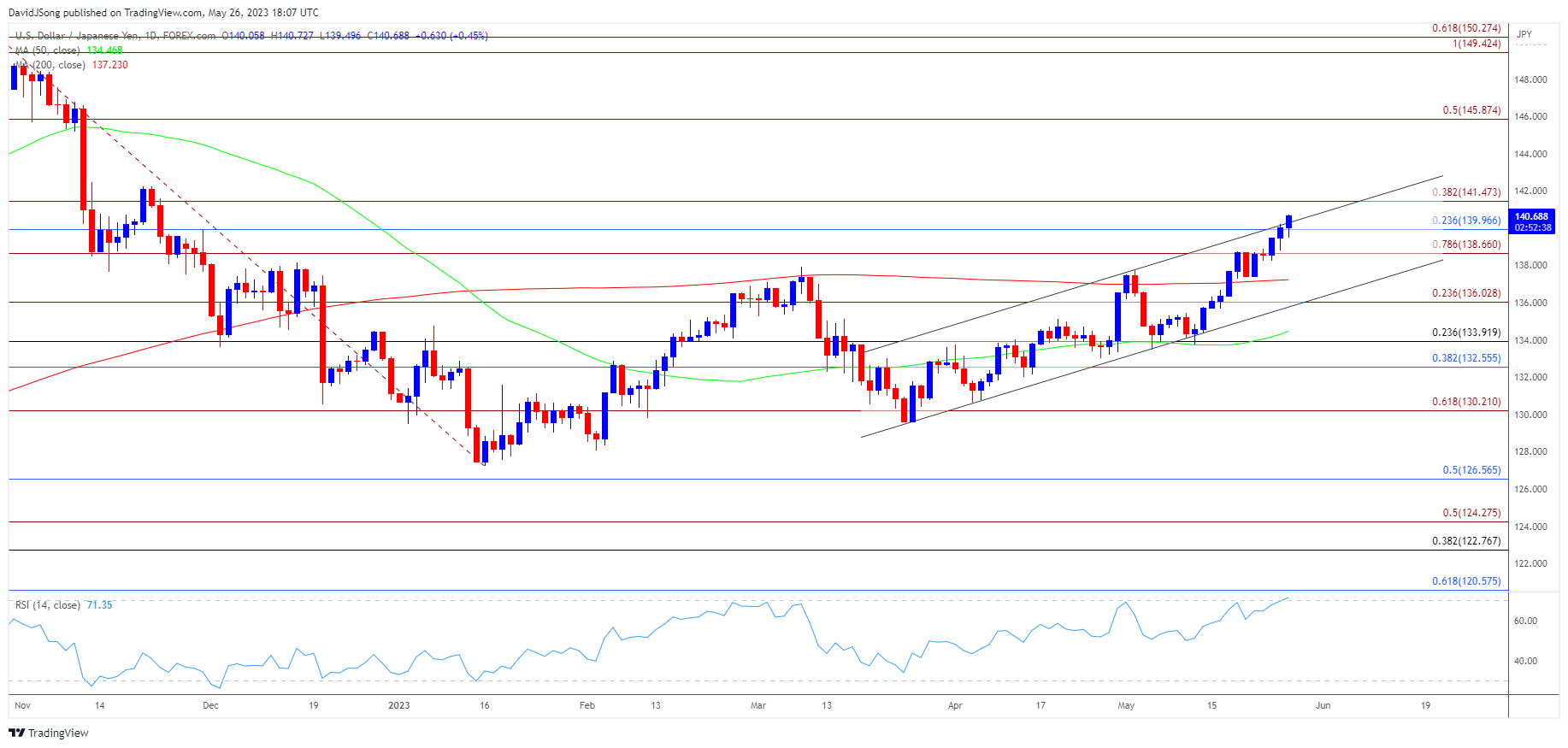Image resolution: width=1568 pixels, height=748 pixels.
Task: Click the Apr label on time axis
Action: tap(955, 705)
